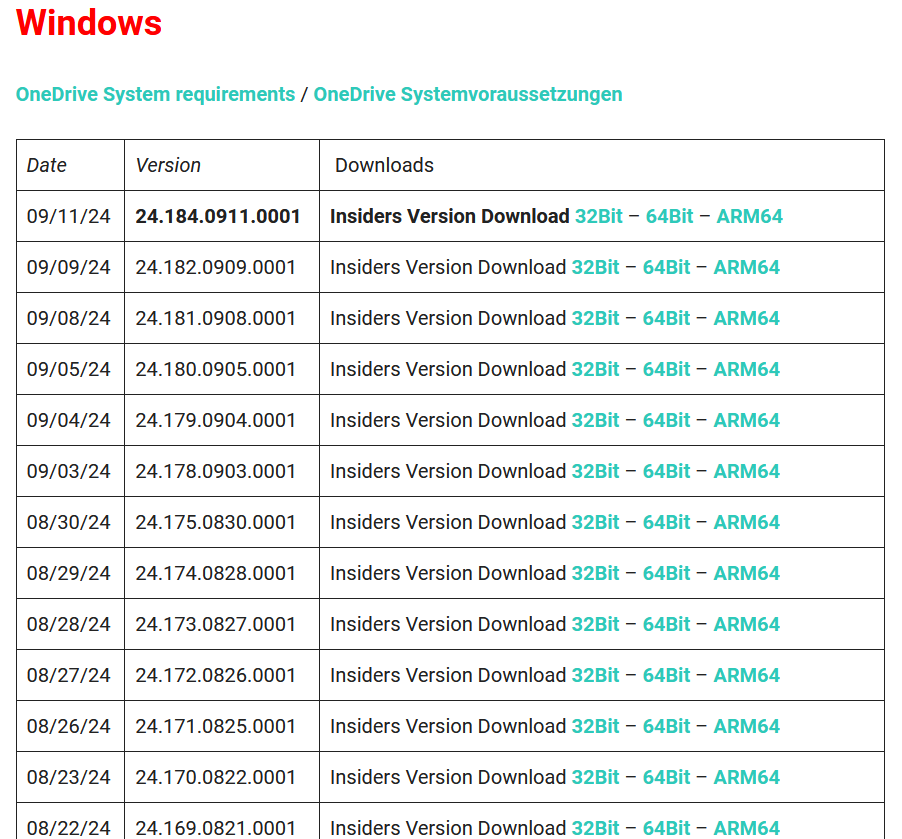Download 64Bit for version 24.170.0822.0001
The width and height of the screenshot is (902, 839).
666,777
